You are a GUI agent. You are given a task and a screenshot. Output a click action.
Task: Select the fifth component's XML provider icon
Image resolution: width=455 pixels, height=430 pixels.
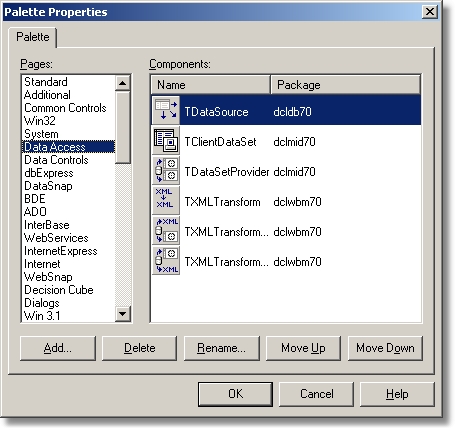tap(166, 230)
